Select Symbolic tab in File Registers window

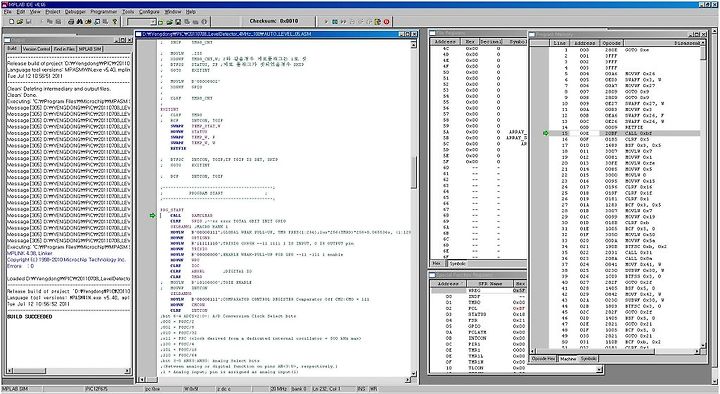[457, 264]
